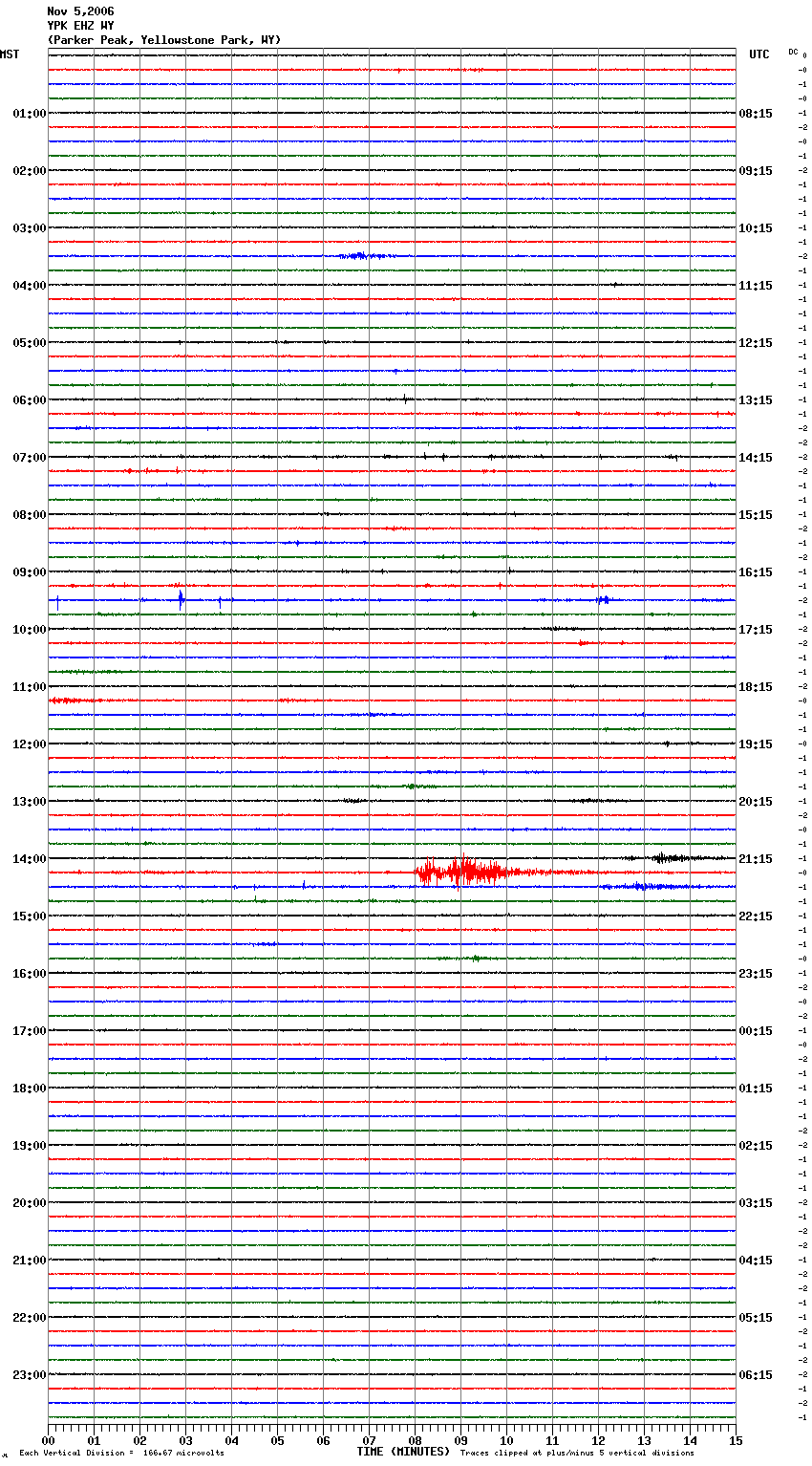
Task: Click the 10:15 UTC time label
Action: tap(756, 228)
